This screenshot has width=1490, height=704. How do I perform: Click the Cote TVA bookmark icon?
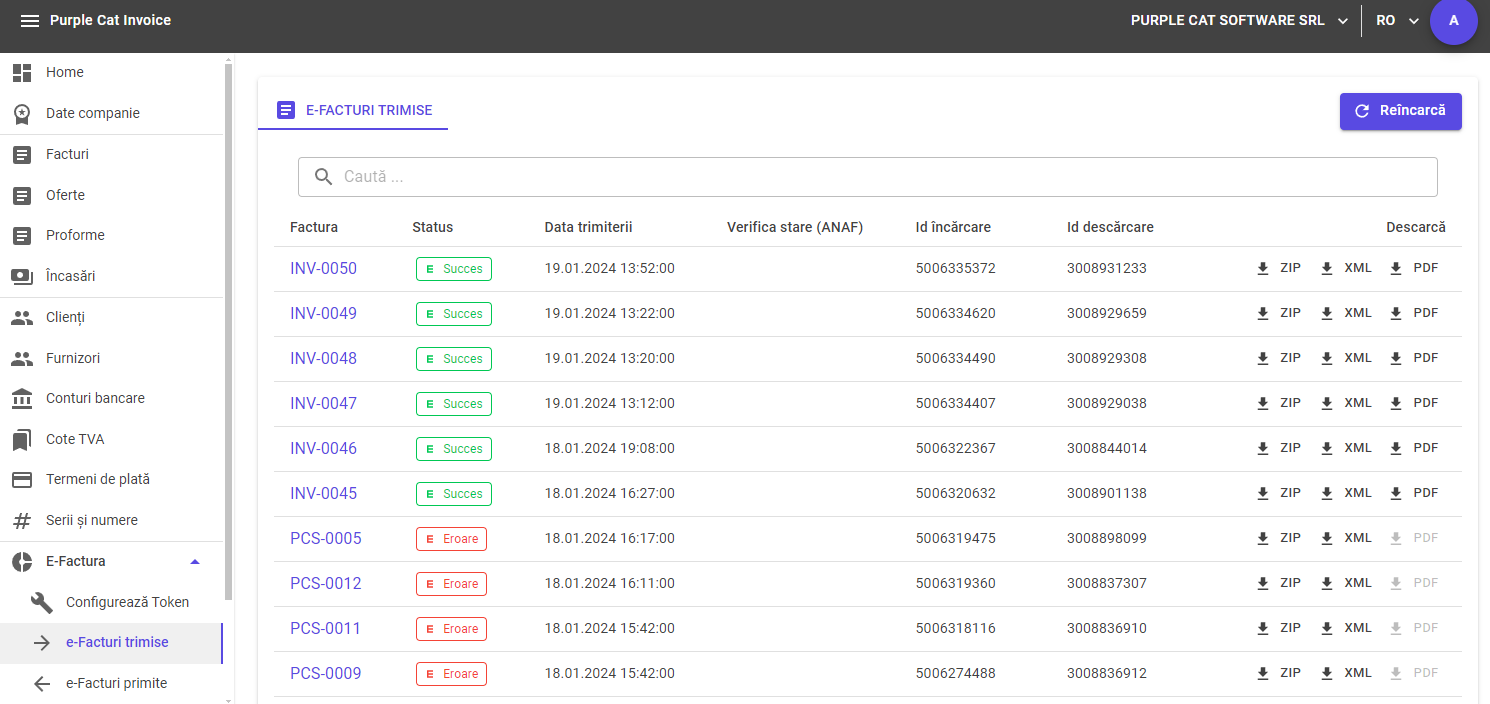pos(22,440)
